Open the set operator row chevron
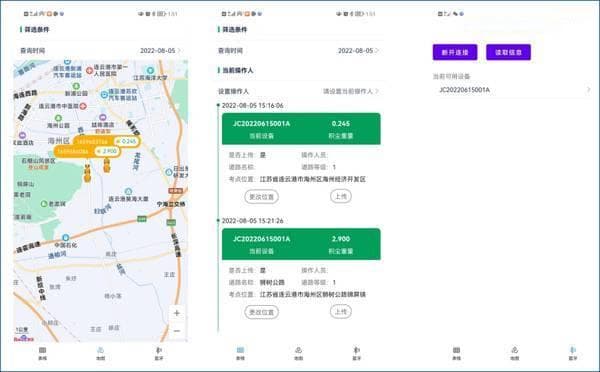This screenshot has height=372, width=600. tap(377, 91)
